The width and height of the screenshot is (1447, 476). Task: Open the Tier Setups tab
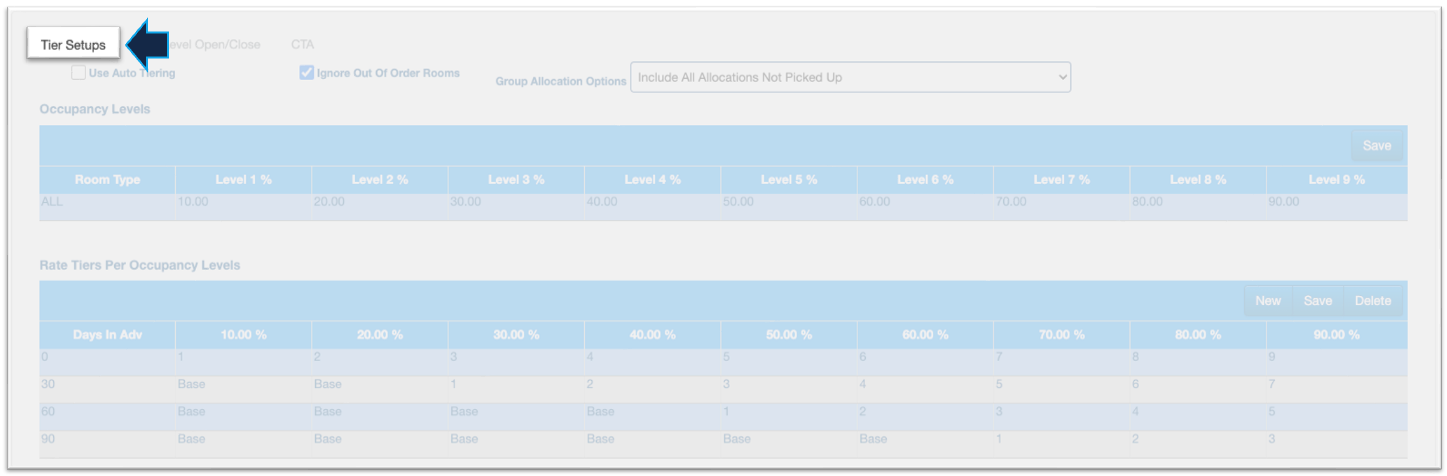point(73,45)
